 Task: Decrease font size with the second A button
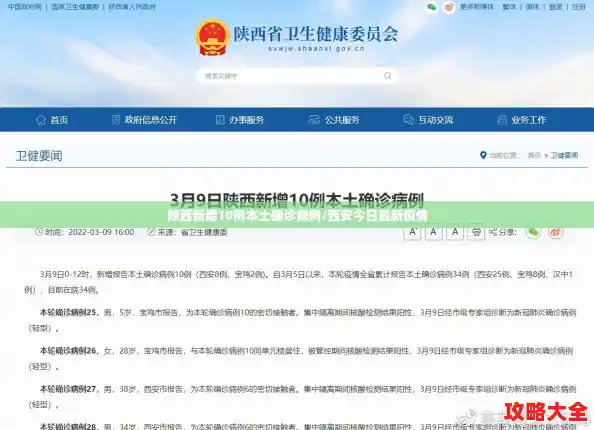coord(434,232)
